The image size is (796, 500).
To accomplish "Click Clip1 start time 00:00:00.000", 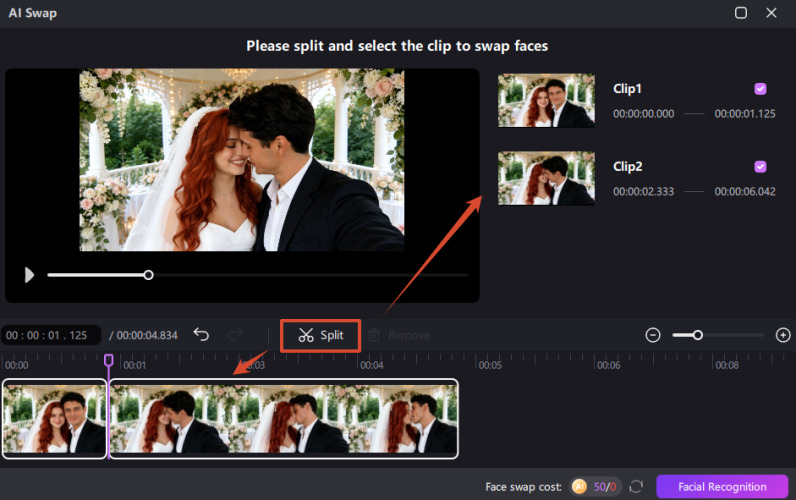I will [x=643, y=114].
